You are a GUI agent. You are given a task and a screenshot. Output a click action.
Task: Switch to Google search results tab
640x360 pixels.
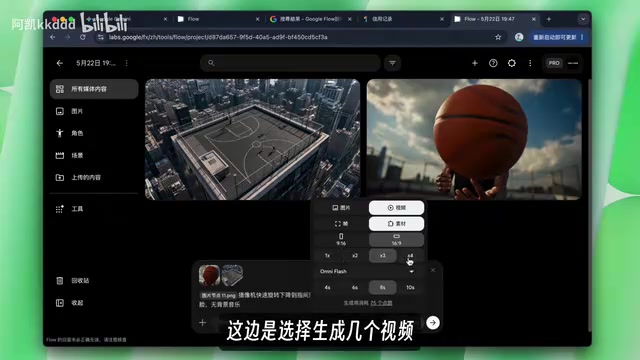point(310,19)
